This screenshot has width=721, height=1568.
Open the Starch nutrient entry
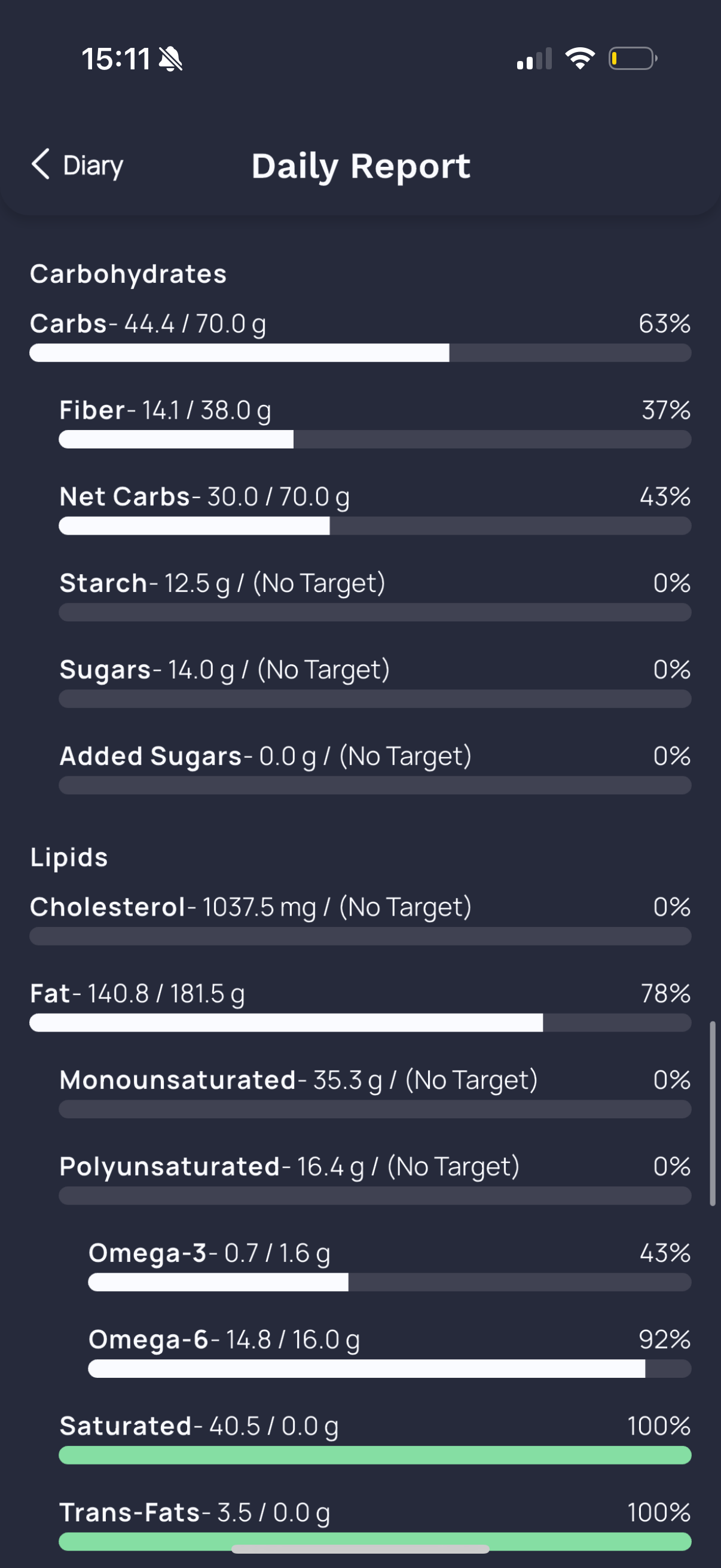click(x=375, y=595)
